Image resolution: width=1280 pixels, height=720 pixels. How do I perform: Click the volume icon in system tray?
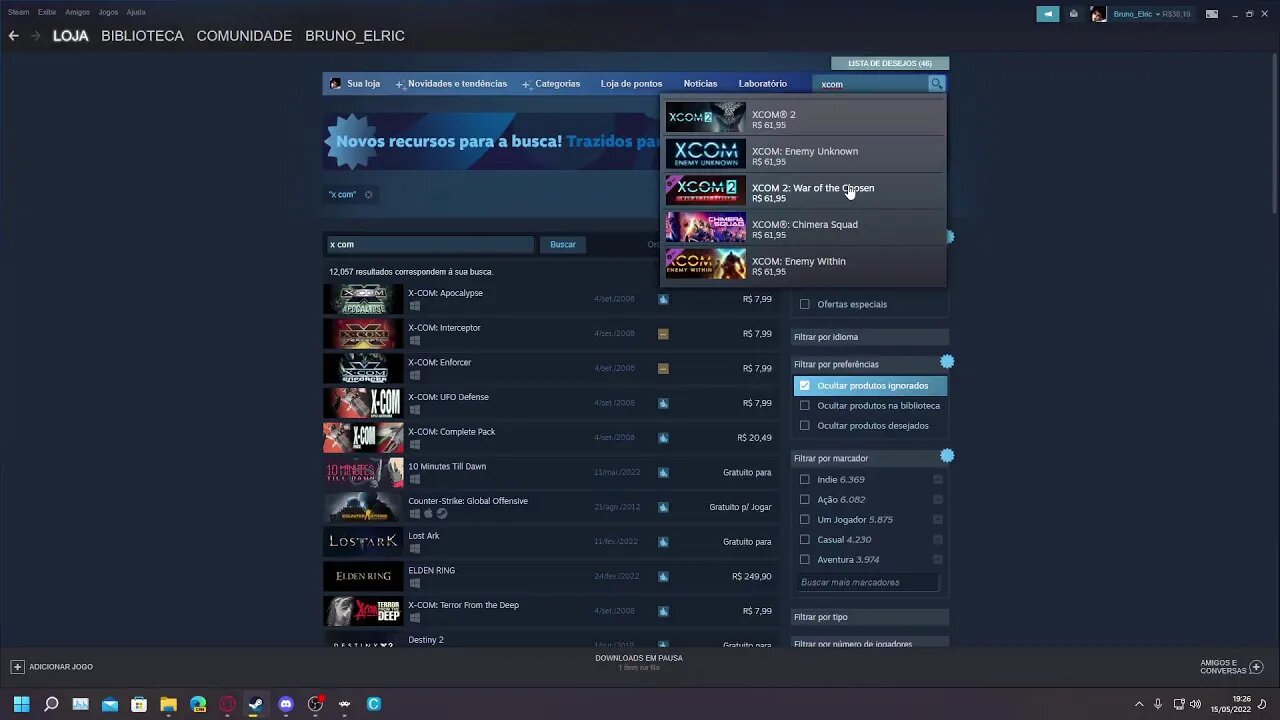pyautogui.click(x=1195, y=704)
